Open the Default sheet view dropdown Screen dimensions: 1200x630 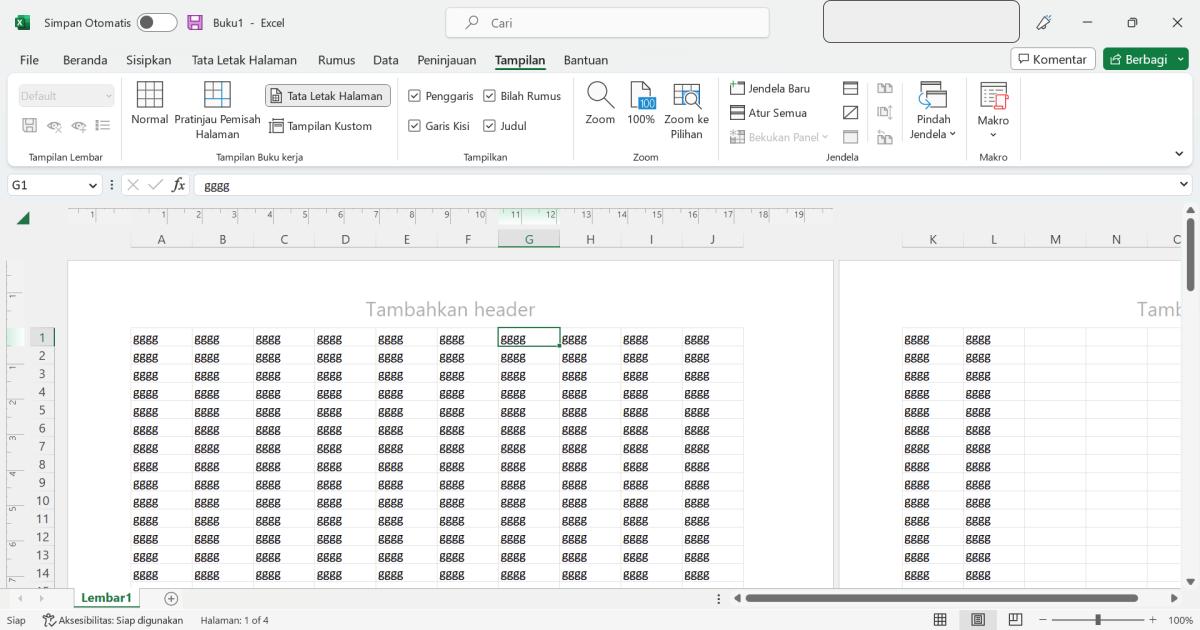pyautogui.click(x=67, y=96)
